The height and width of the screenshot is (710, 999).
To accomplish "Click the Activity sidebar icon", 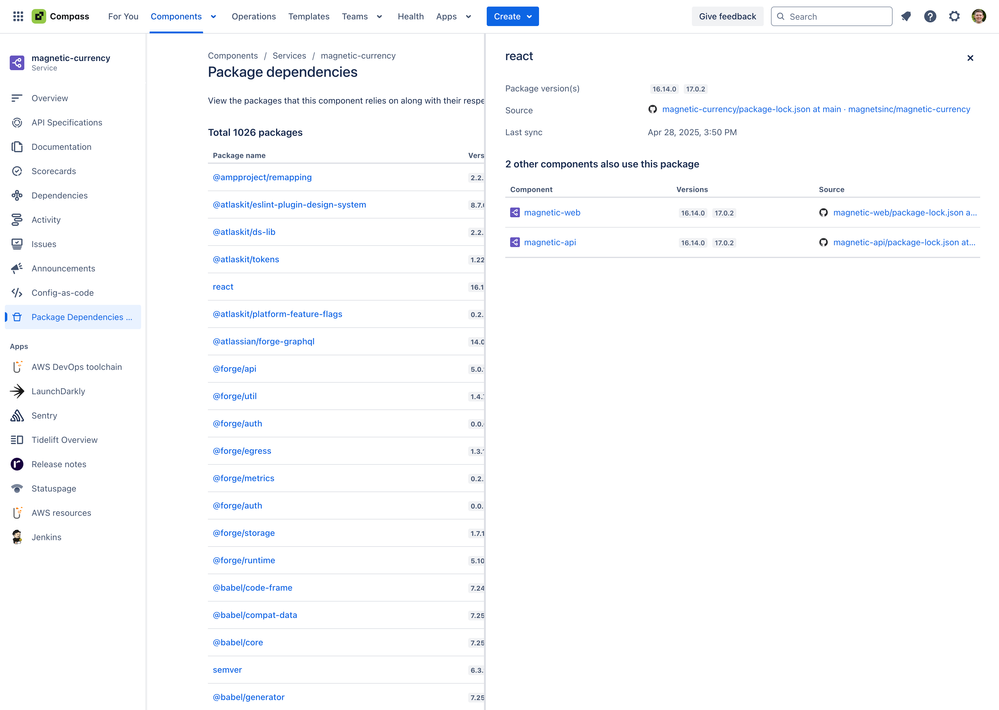I will (x=17, y=220).
